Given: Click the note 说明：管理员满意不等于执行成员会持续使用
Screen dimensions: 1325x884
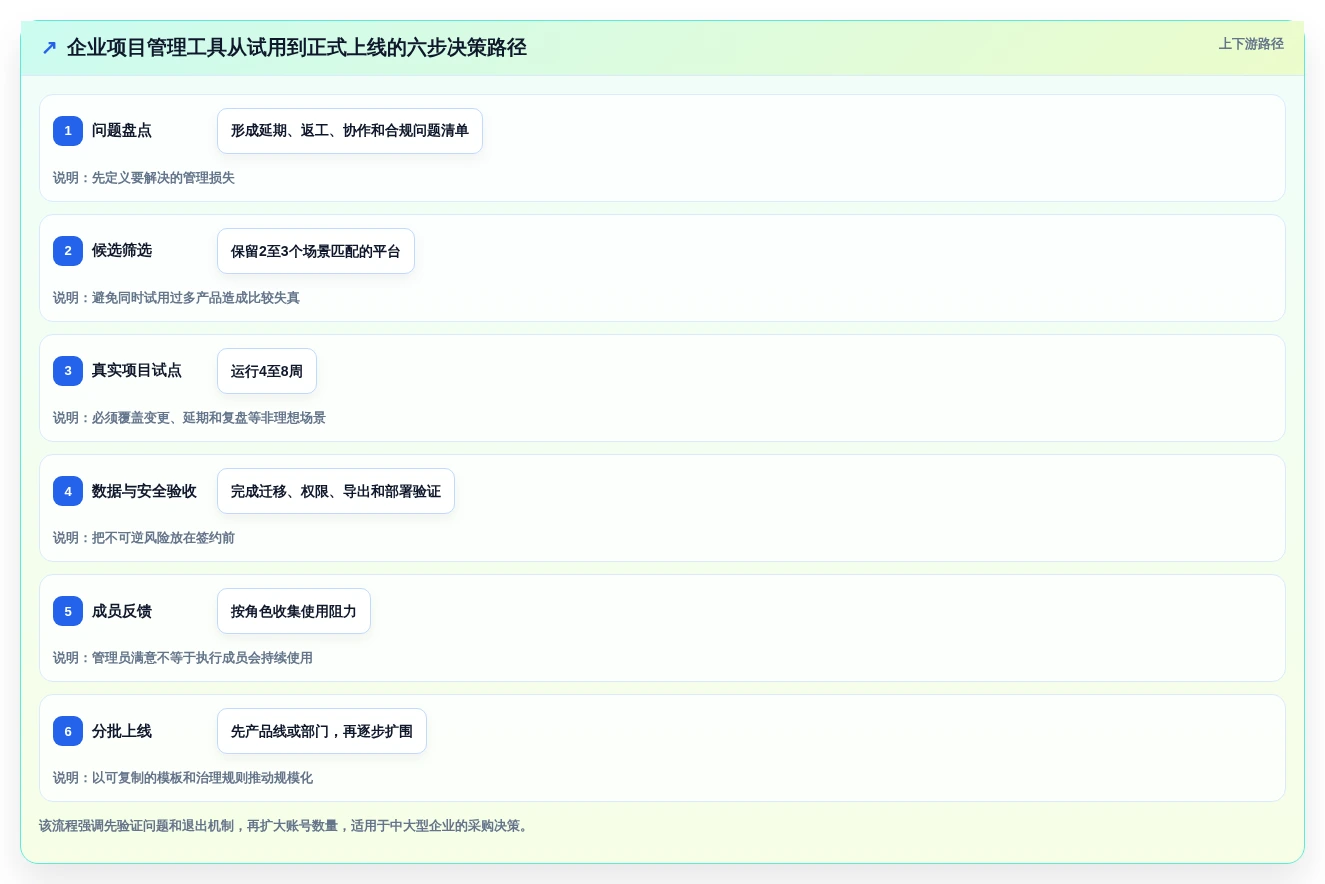Looking at the screenshot, I should [x=183, y=658].
